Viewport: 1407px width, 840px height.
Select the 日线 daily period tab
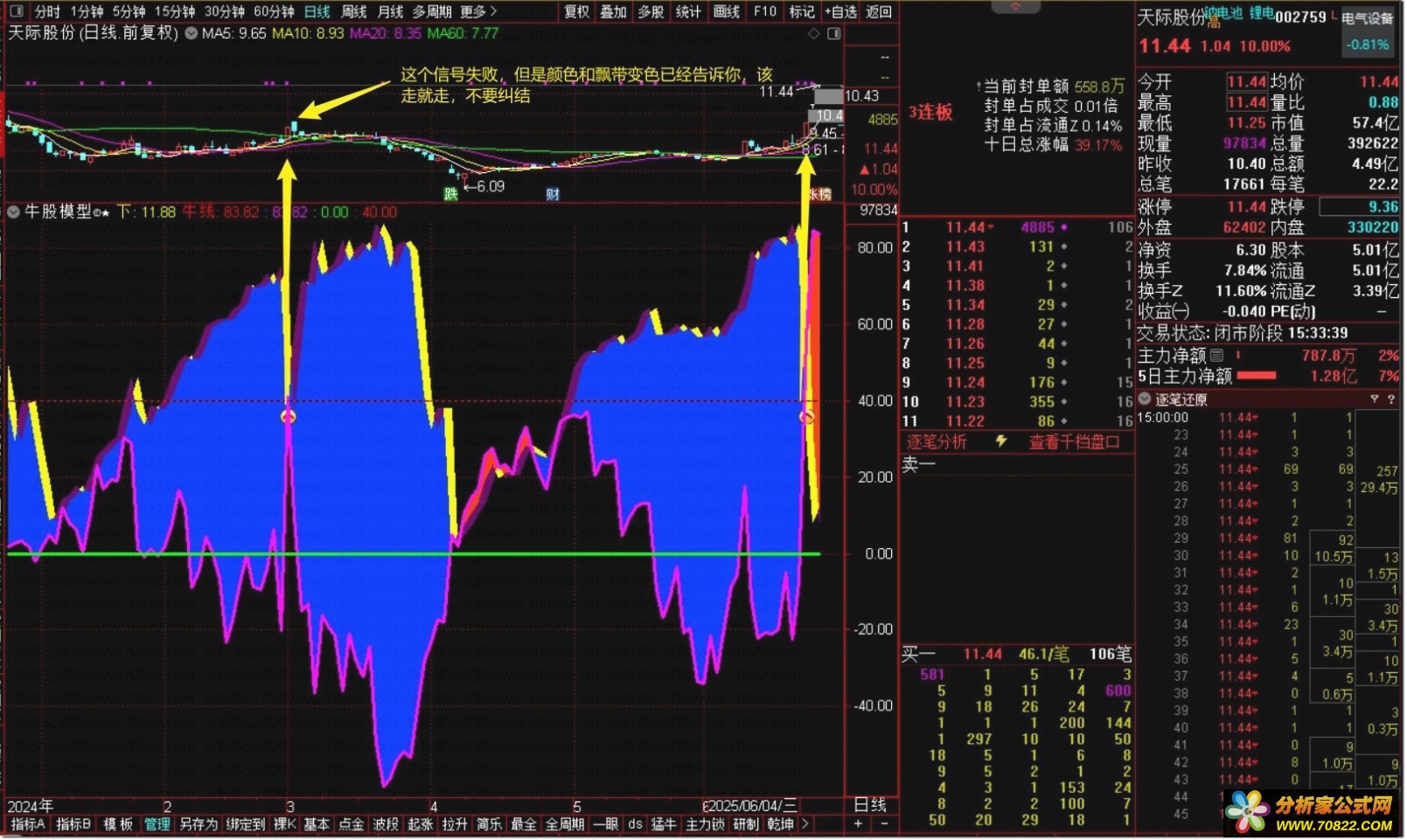point(317,11)
